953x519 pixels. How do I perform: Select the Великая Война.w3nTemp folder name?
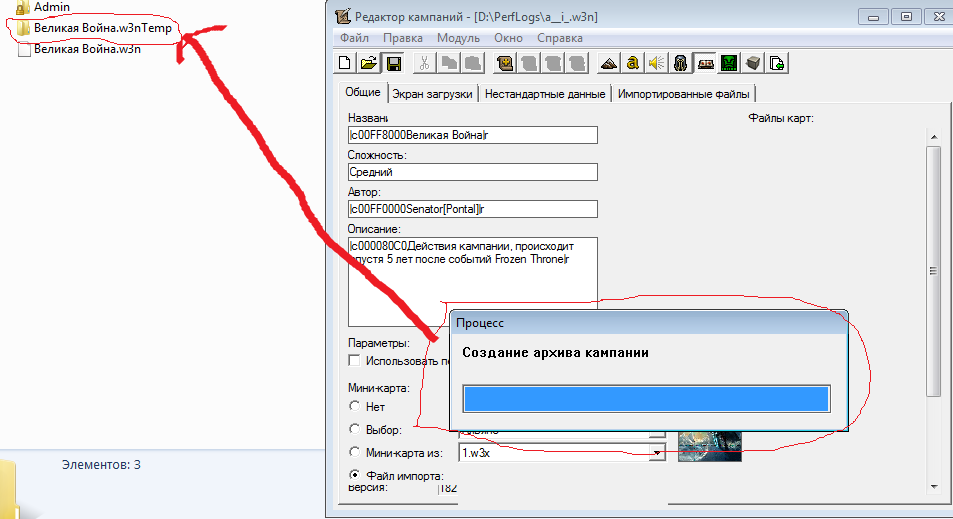tap(103, 28)
